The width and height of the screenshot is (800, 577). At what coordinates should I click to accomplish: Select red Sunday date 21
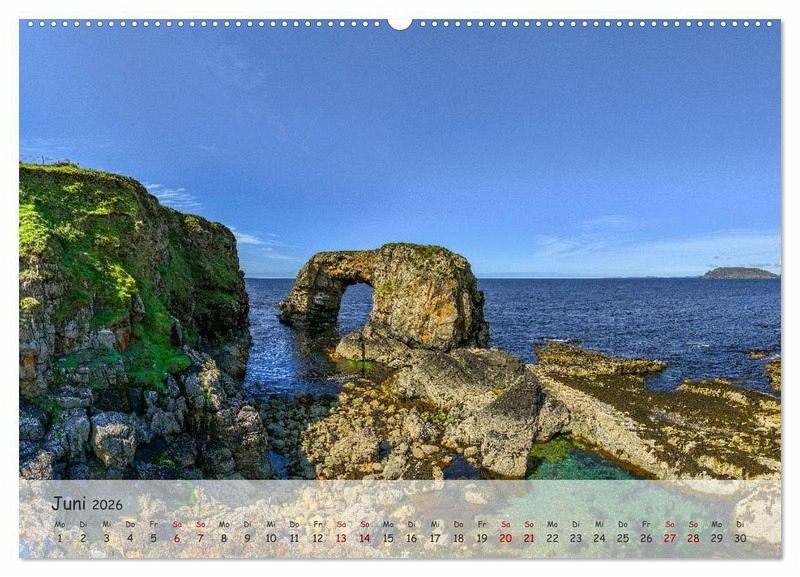[x=529, y=538]
